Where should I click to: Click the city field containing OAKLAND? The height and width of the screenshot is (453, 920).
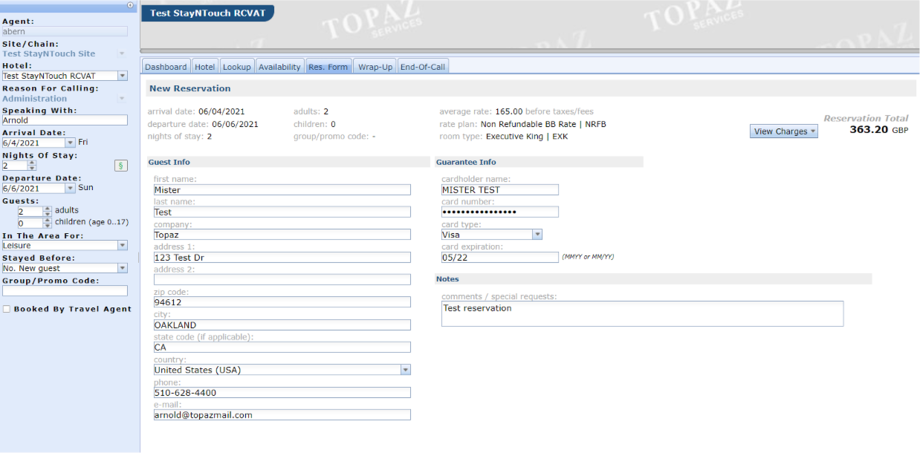(x=282, y=325)
